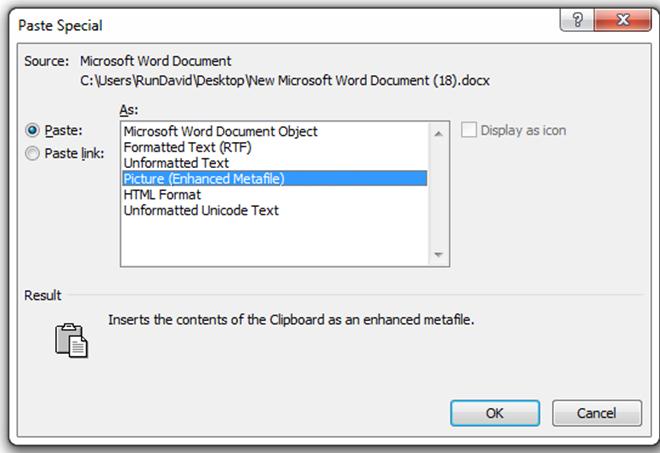Click the source file path text
This screenshot has width=660, height=453.
coord(285,80)
